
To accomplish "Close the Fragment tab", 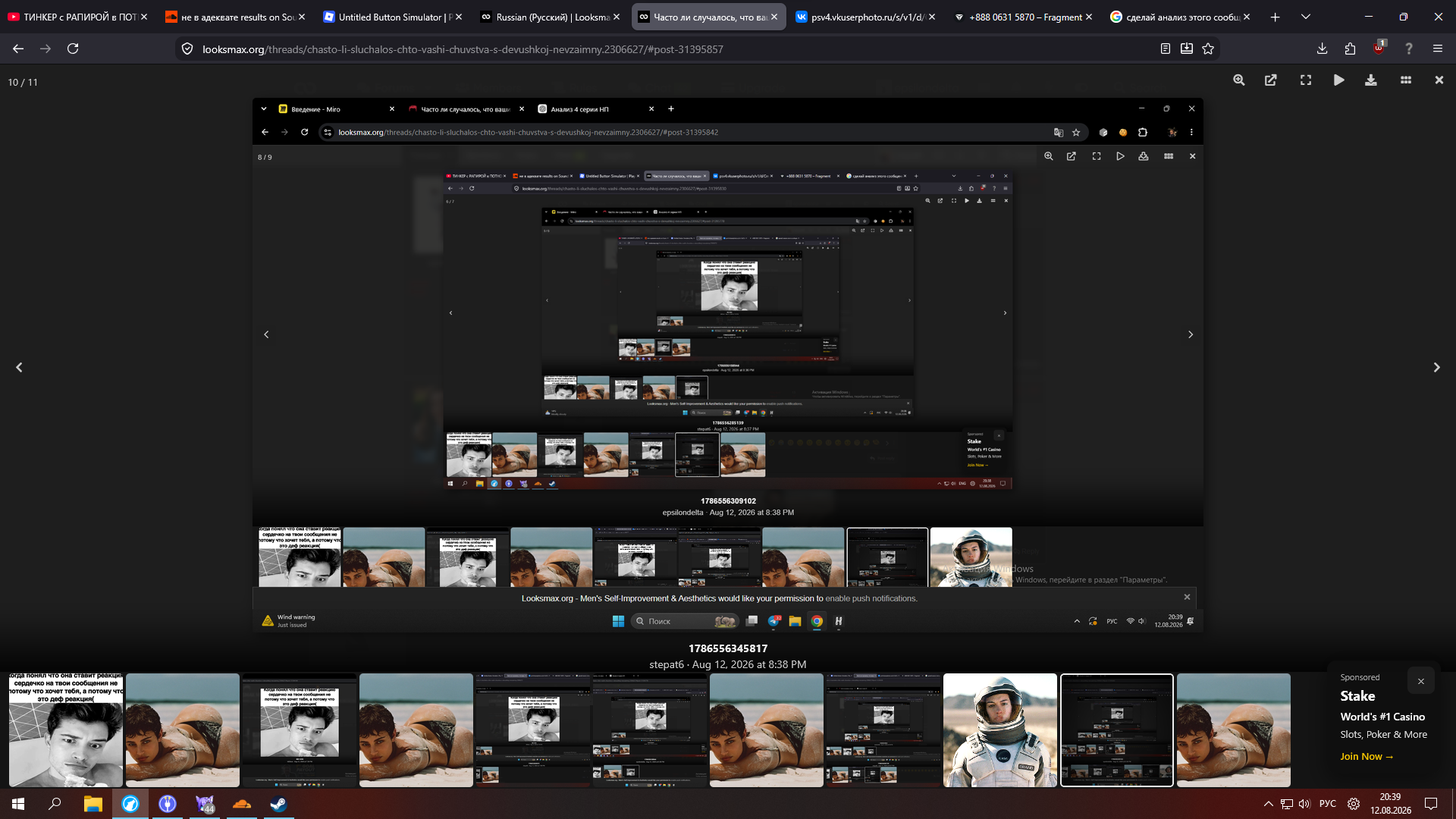I will point(1090,17).
